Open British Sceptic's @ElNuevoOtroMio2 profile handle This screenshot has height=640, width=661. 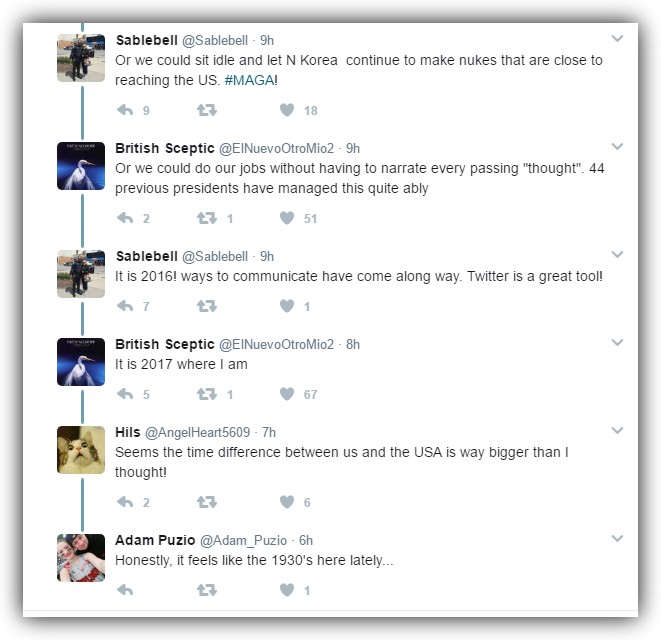click(x=276, y=148)
